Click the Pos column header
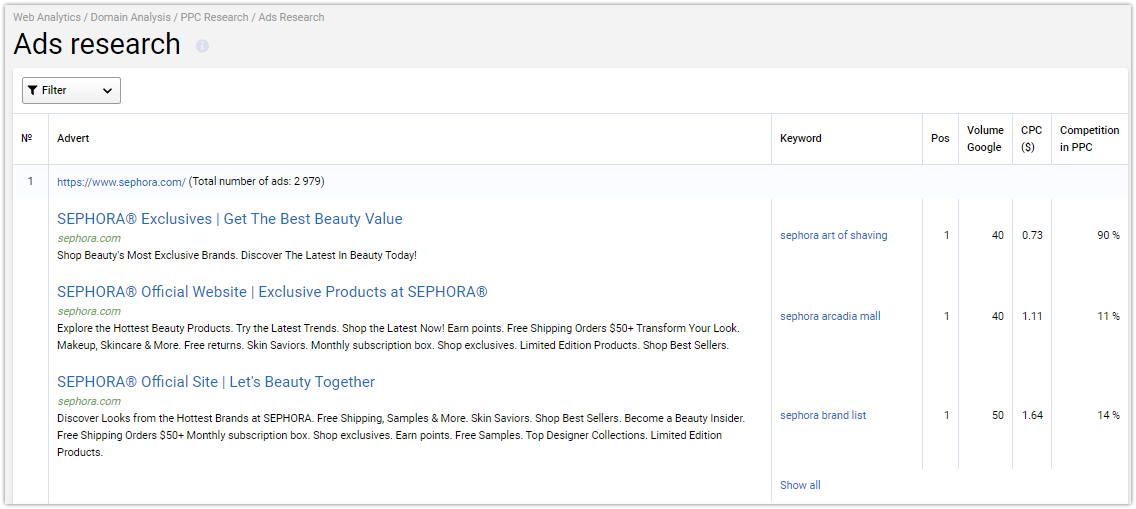Image resolution: width=1136 pixels, height=509 pixels. [x=940, y=138]
